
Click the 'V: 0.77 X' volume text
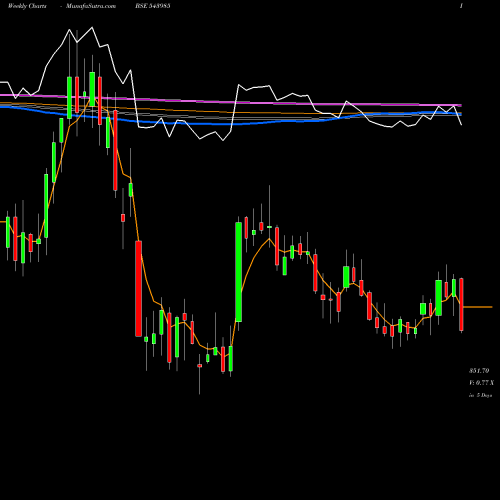(x=481, y=383)
